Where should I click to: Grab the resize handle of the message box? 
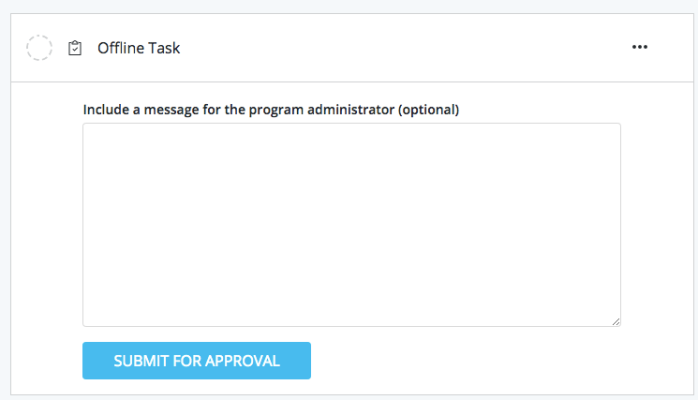coord(615,321)
